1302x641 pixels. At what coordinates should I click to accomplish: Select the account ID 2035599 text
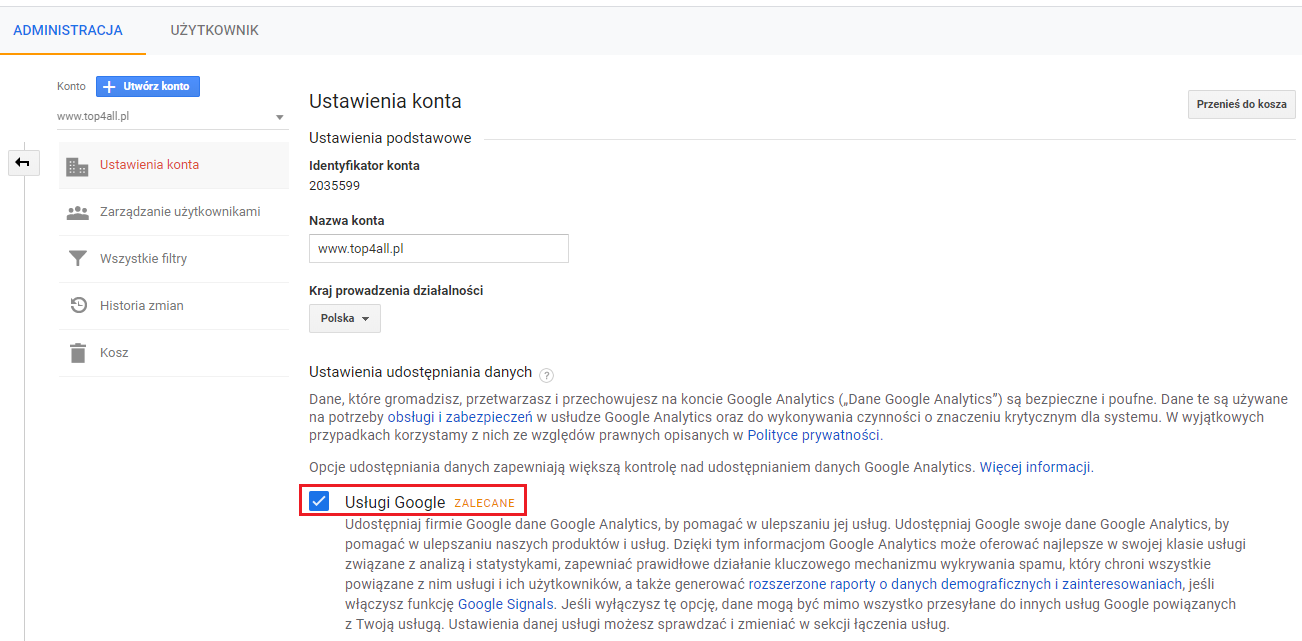334,185
